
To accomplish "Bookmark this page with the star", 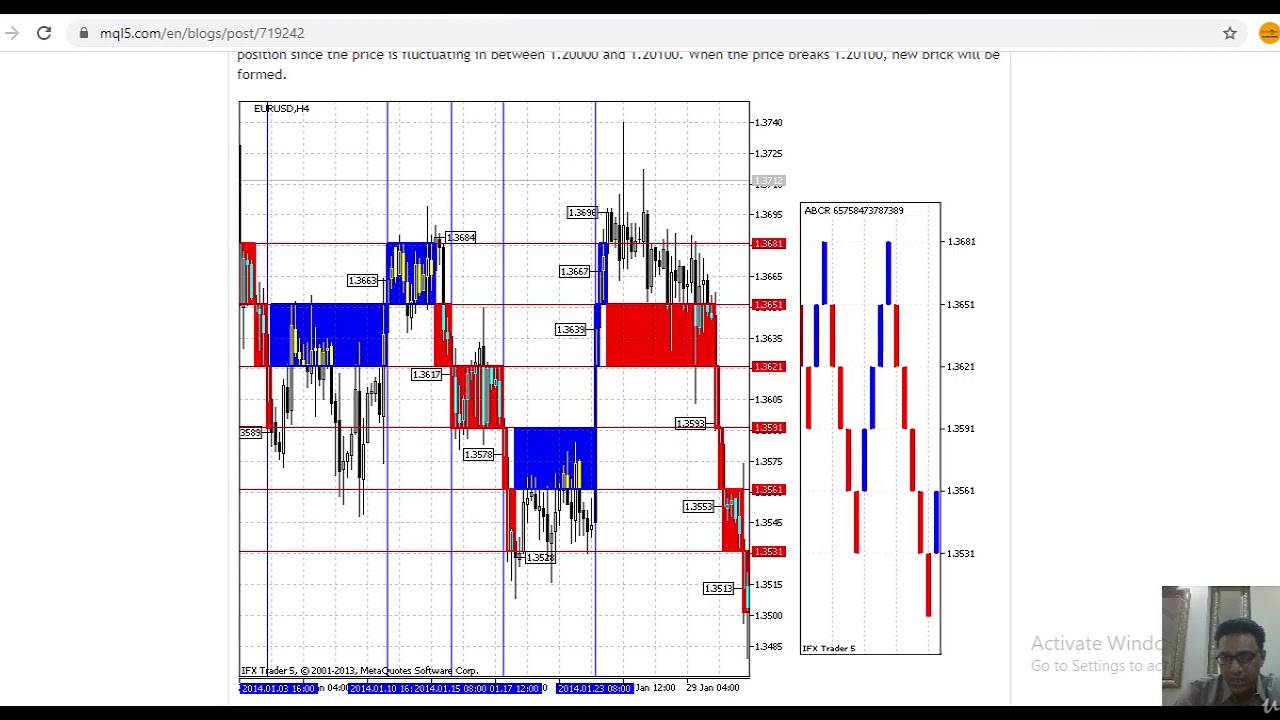I will (x=1230, y=33).
